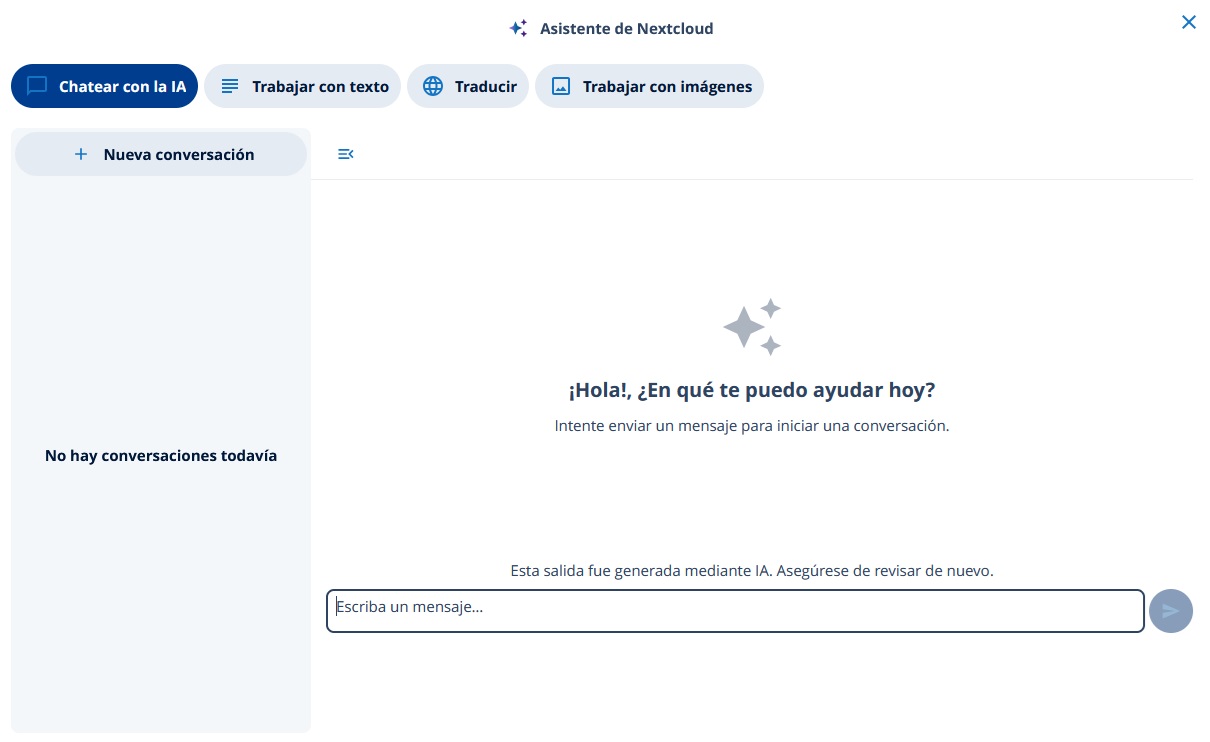Click the large sparkle icon above the greeting

(752, 326)
